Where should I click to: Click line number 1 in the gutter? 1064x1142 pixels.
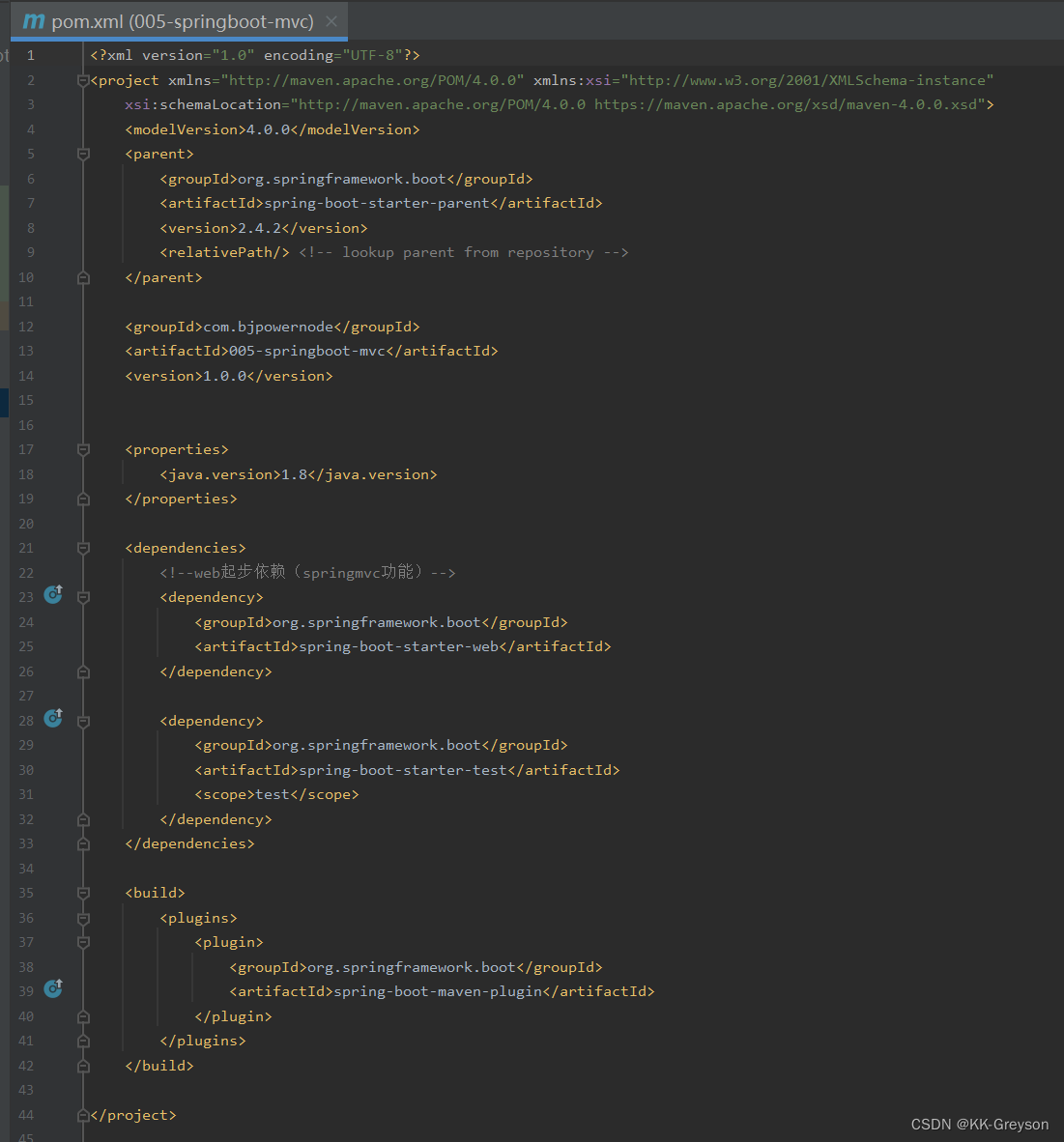coord(31,55)
